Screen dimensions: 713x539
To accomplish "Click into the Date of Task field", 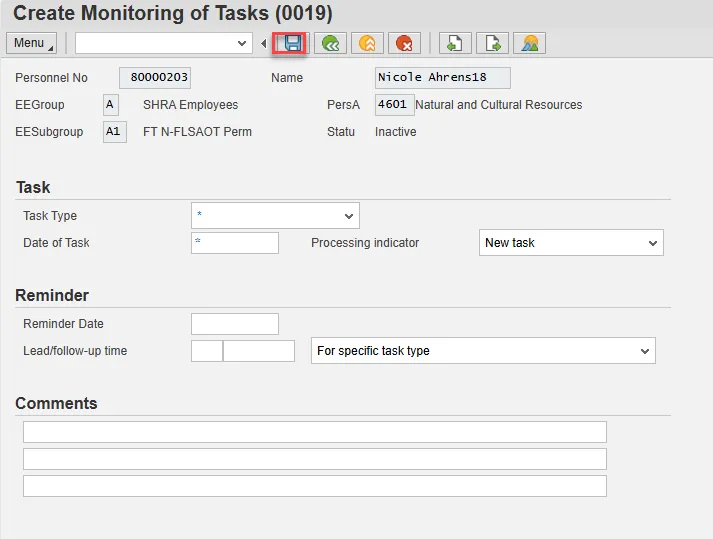I will click(x=235, y=243).
